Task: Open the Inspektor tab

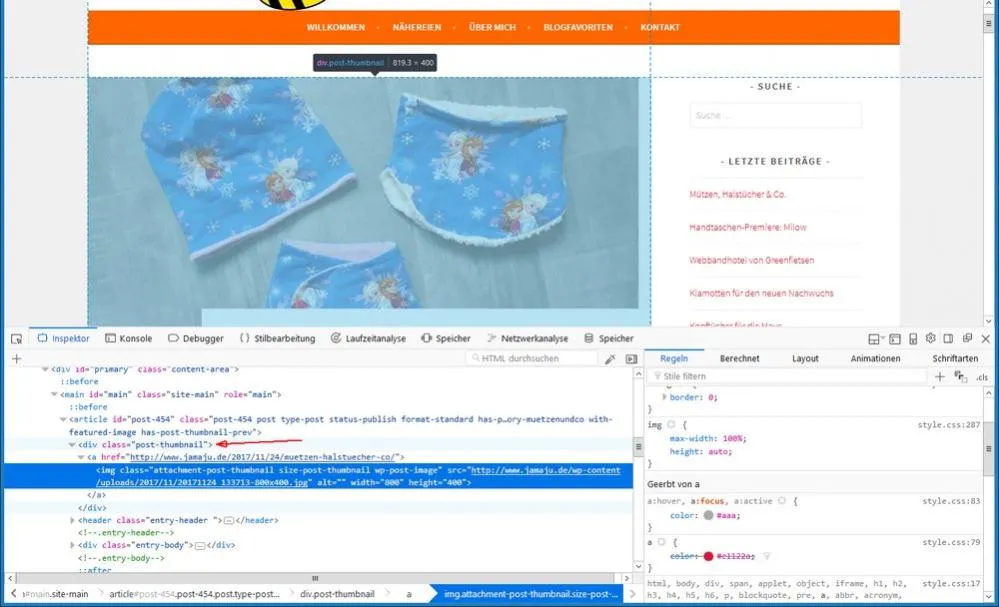Action: [x=64, y=338]
